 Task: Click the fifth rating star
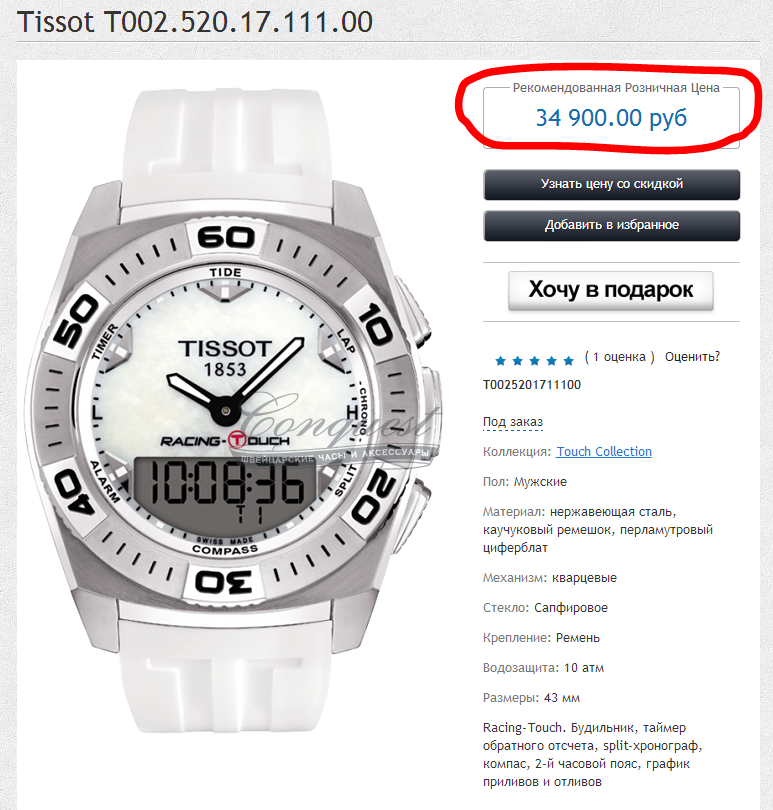pos(568,361)
